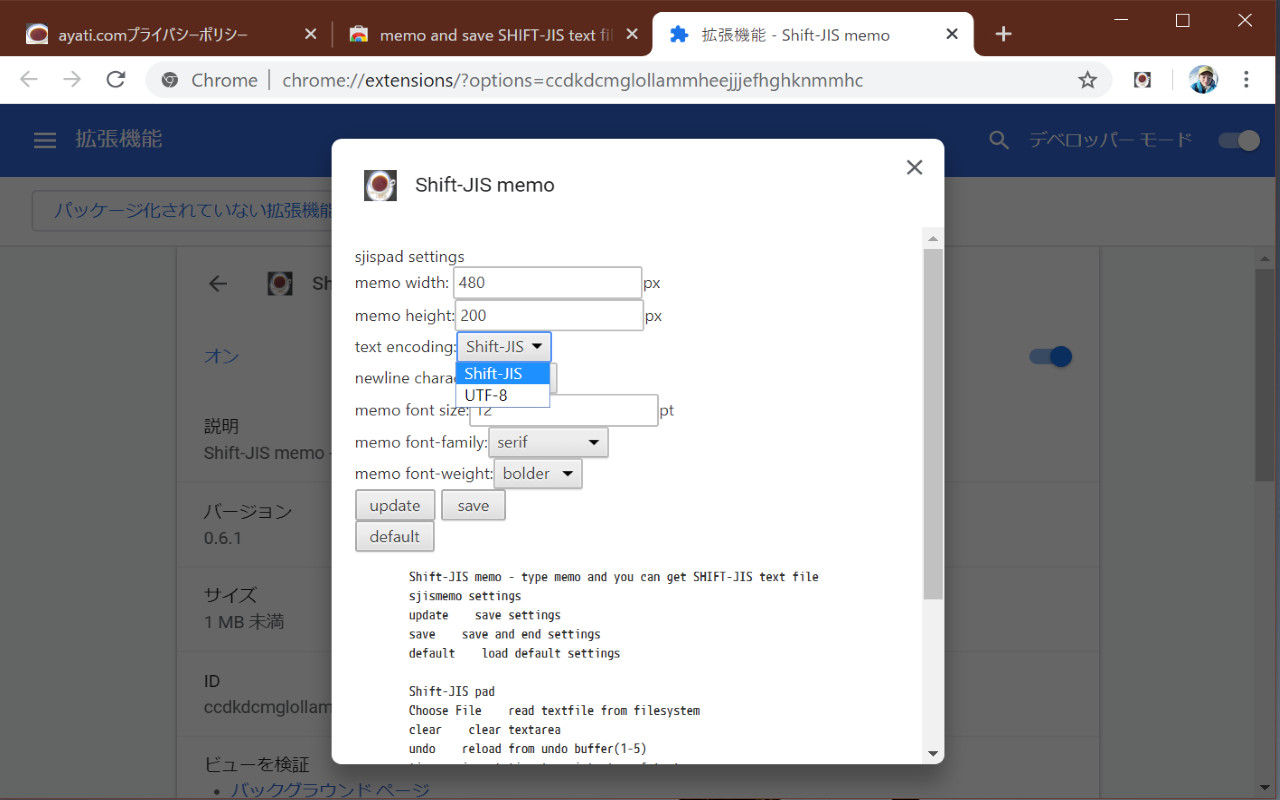Reload the current page
The height and width of the screenshot is (800, 1280).
(116, 80)
